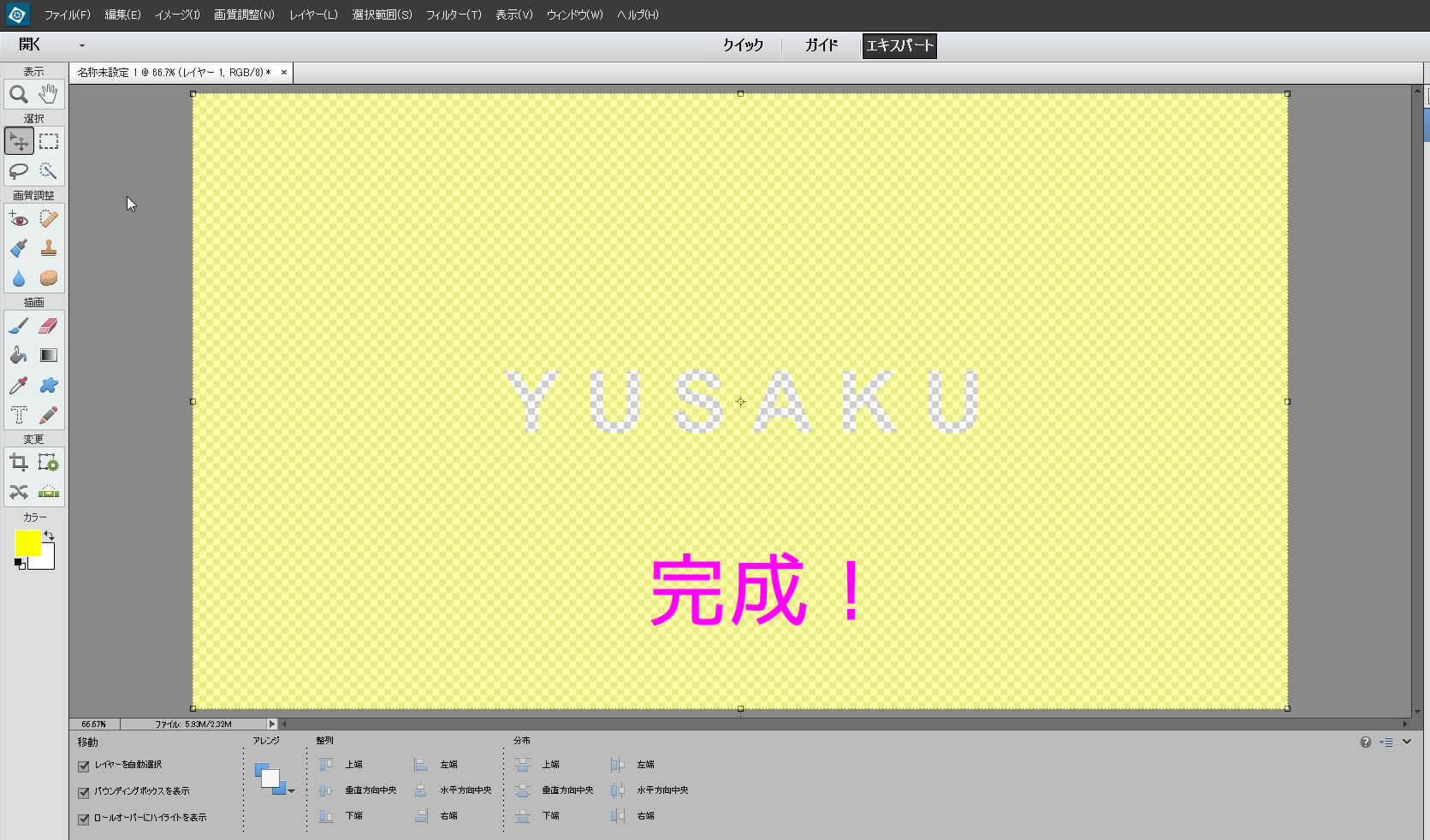Select the Zoom tool
The height and width of the screenshot is (840, 1430).
pos(19,95)
